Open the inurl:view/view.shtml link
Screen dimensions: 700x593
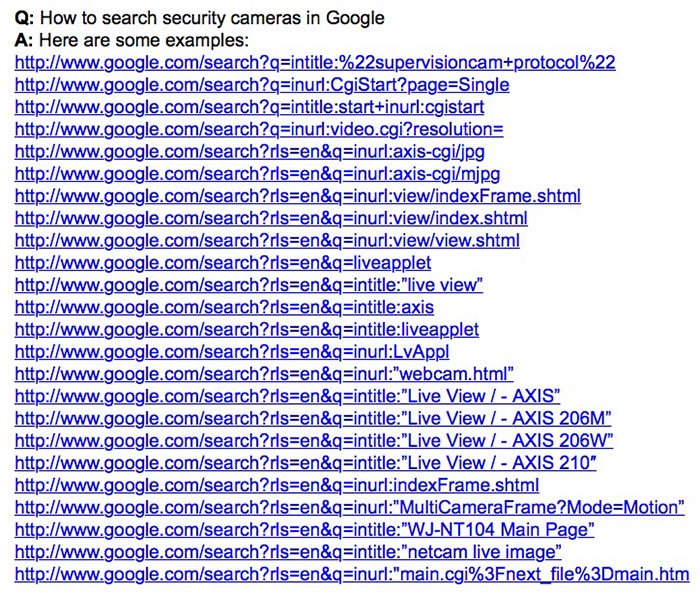tap(267, 241)
